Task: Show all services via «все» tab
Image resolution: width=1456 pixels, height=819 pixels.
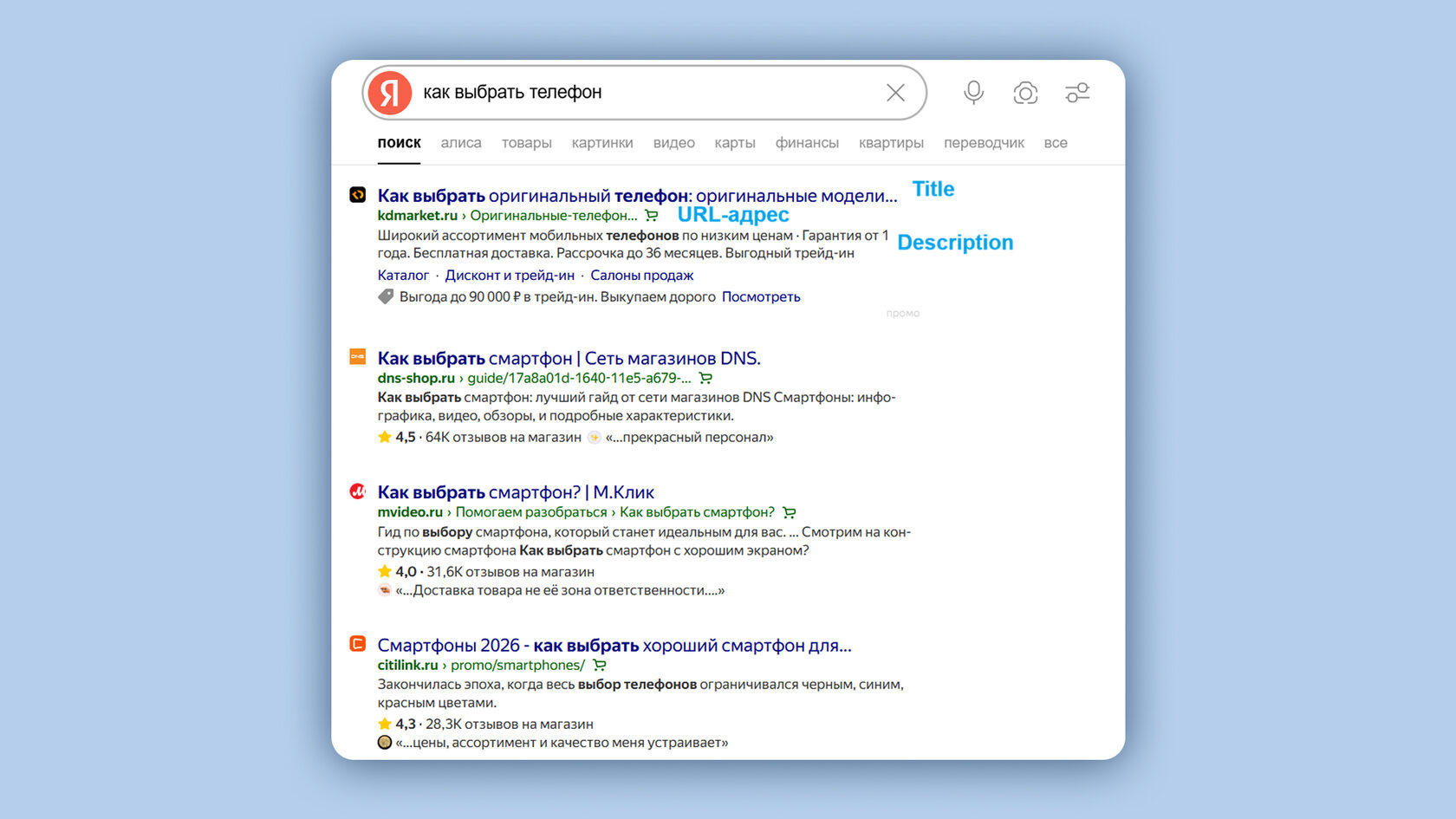Action: pos(1056,143)
